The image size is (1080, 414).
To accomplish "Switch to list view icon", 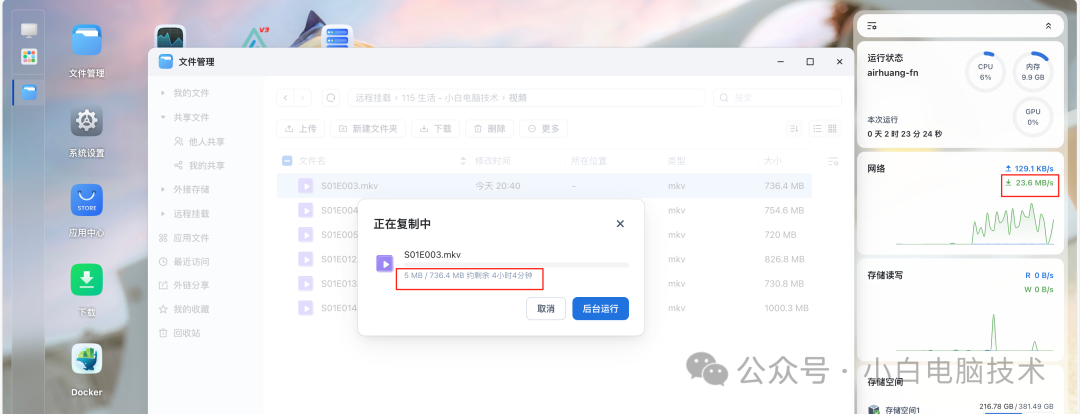I will coord(818,128).
